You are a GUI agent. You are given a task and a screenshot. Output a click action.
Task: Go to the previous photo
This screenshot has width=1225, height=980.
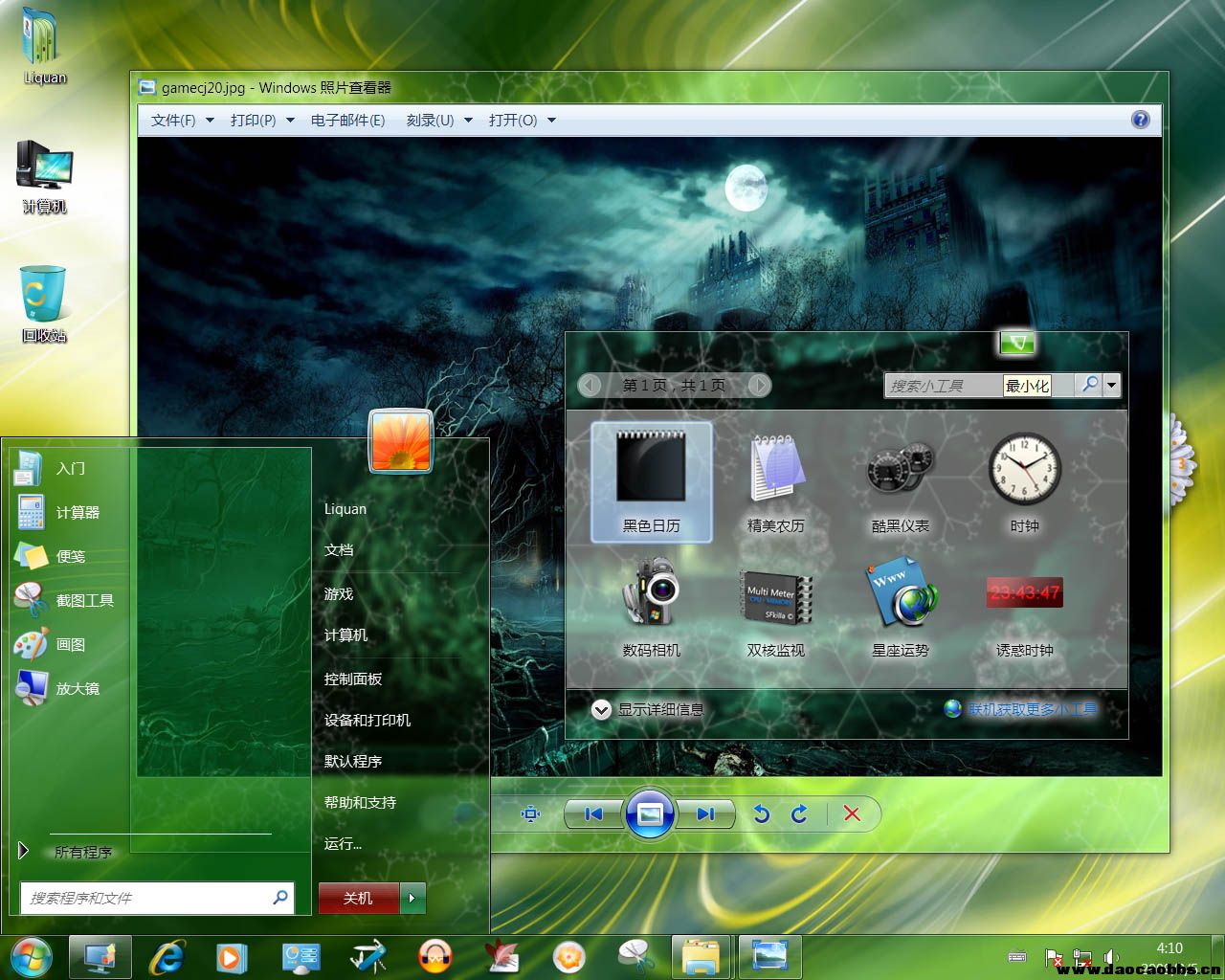[x=593, y=813]
